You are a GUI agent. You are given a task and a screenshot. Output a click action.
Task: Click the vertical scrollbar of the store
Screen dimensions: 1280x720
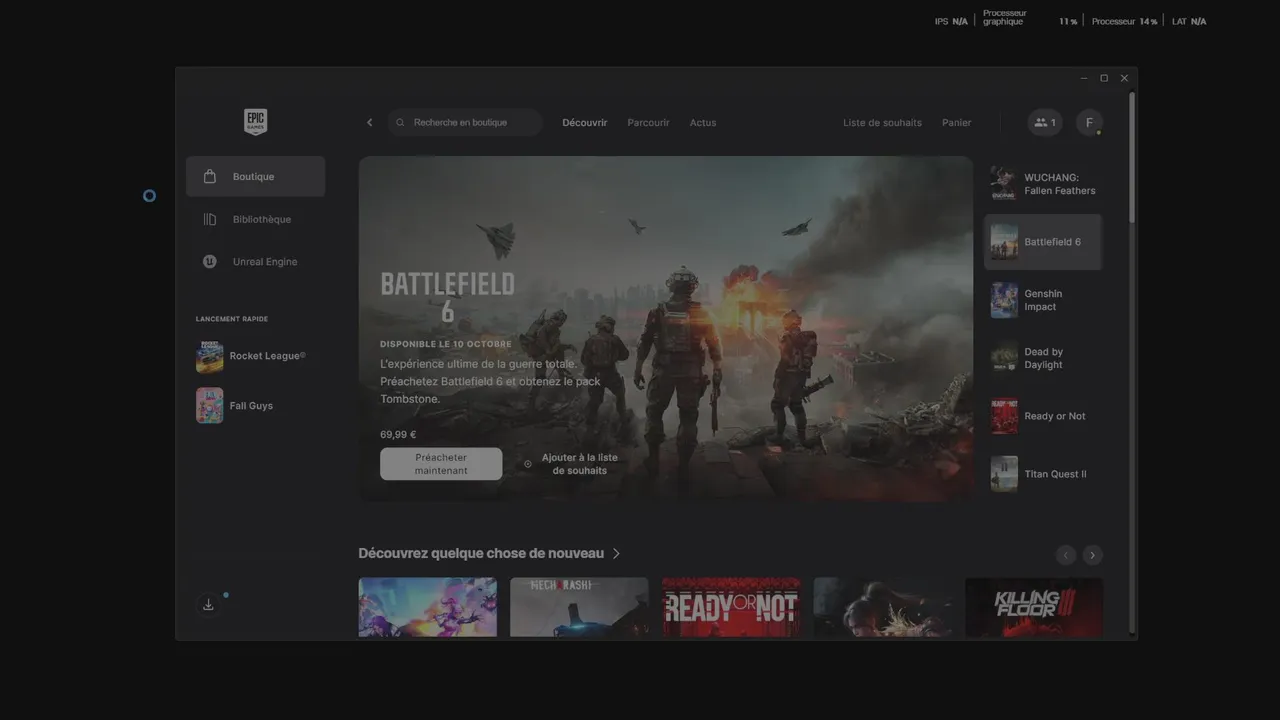click(1132, 157)
